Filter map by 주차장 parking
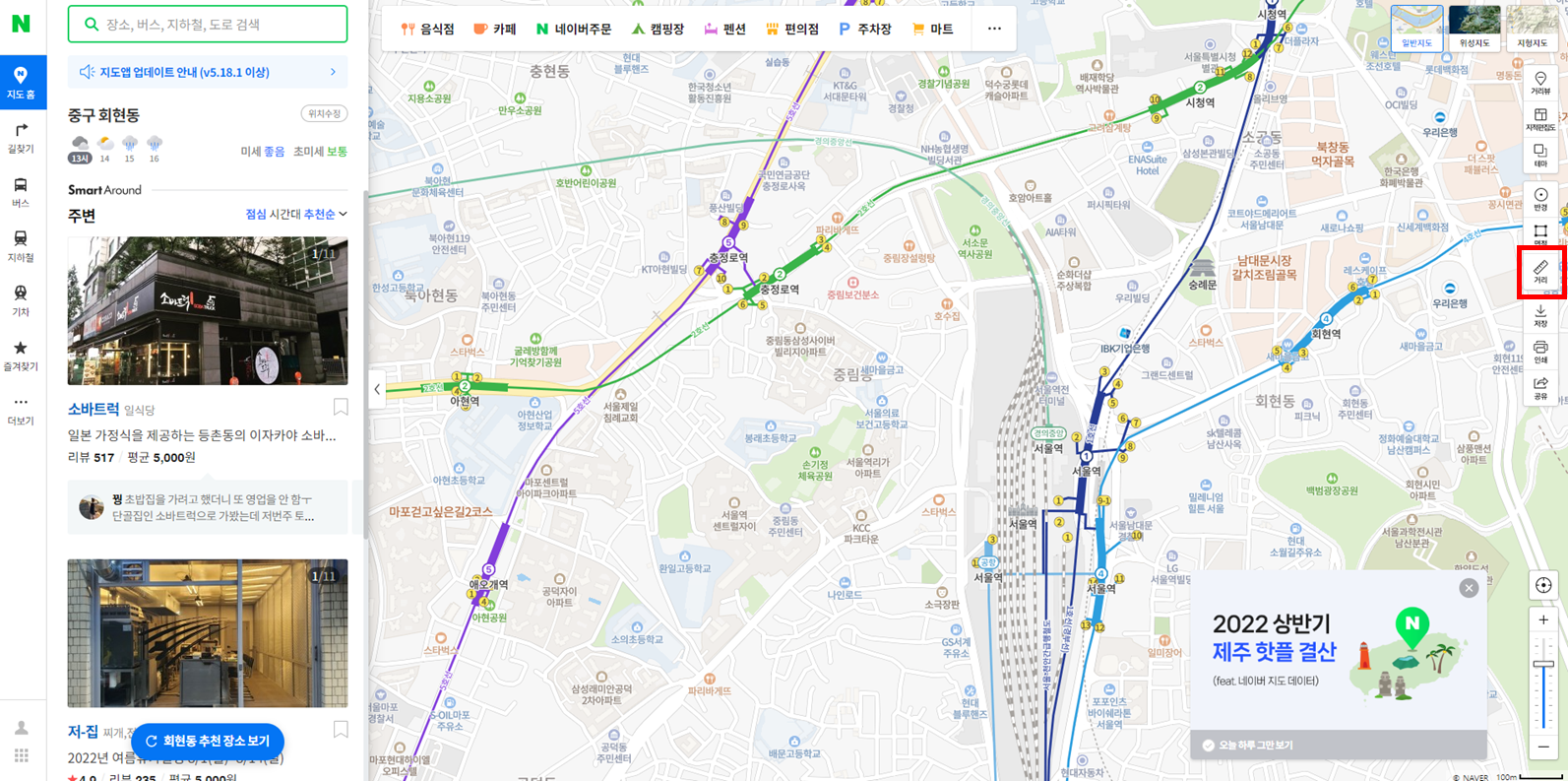The image size is (1568, 781). (x=864, y=30)
